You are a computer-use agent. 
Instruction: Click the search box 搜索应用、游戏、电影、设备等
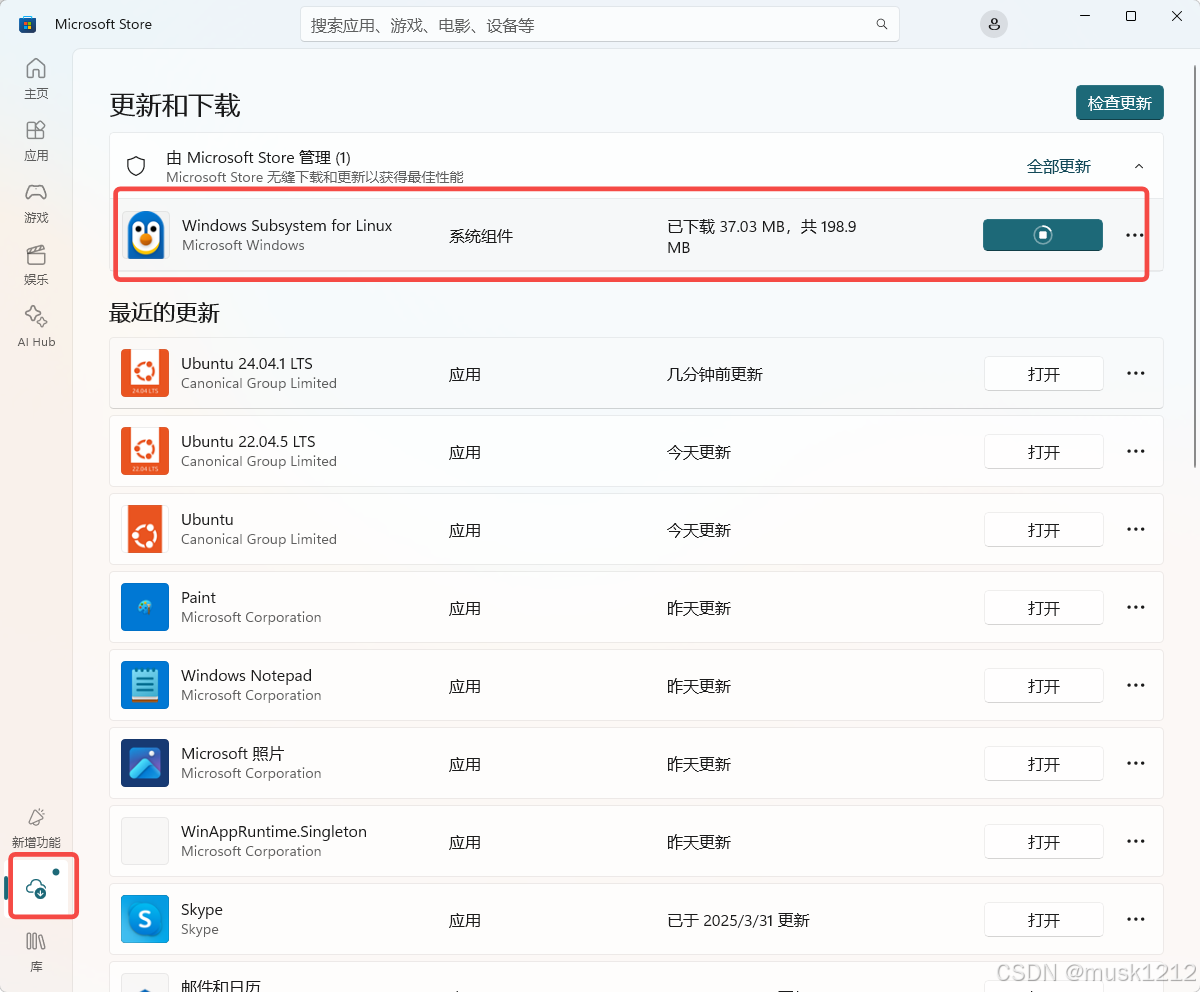tap(599, 24)
